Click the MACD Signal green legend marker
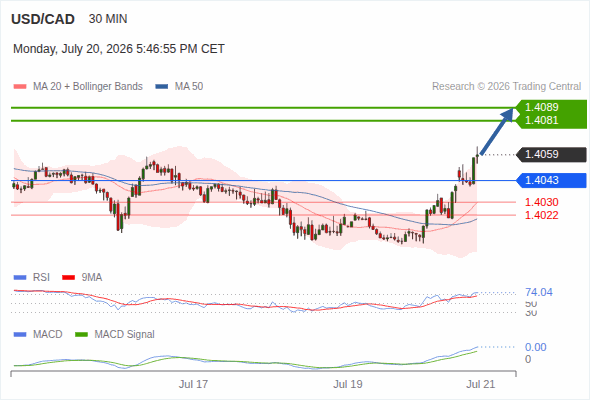This screenshot has height=400, width=590. click(81, 335)
